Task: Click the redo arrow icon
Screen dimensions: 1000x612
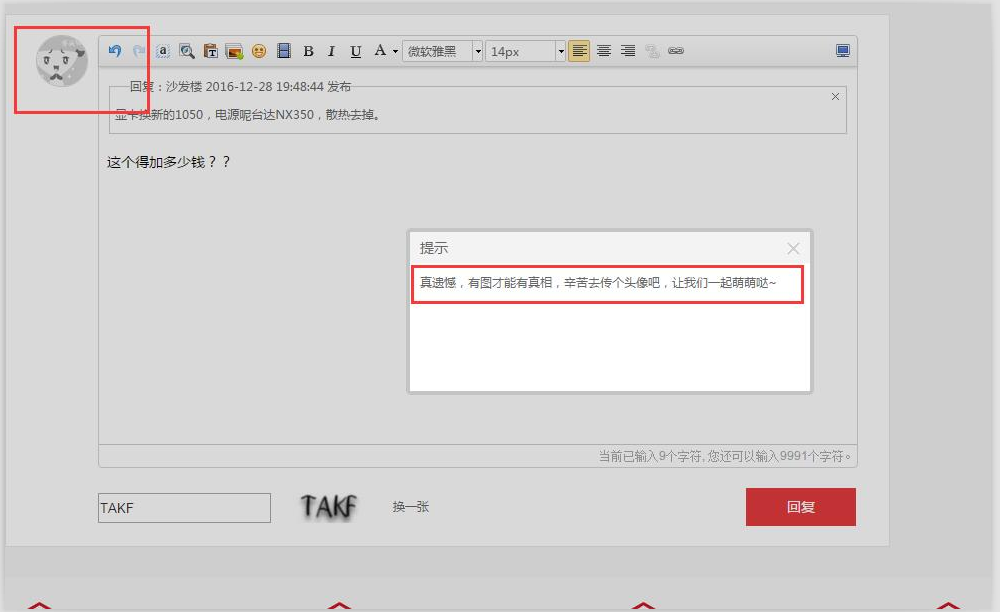Action: point(139,50)
